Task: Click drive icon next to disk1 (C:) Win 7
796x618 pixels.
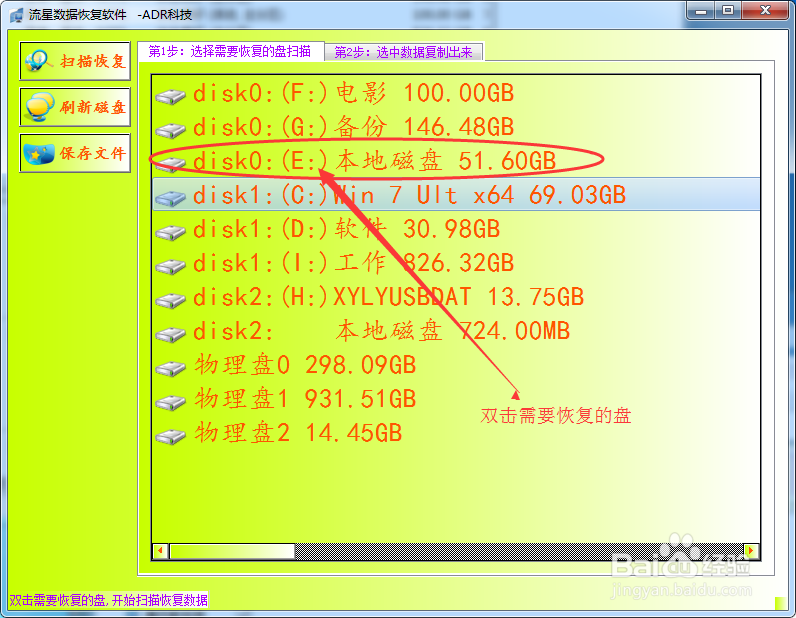Action: tap(171, 199)
